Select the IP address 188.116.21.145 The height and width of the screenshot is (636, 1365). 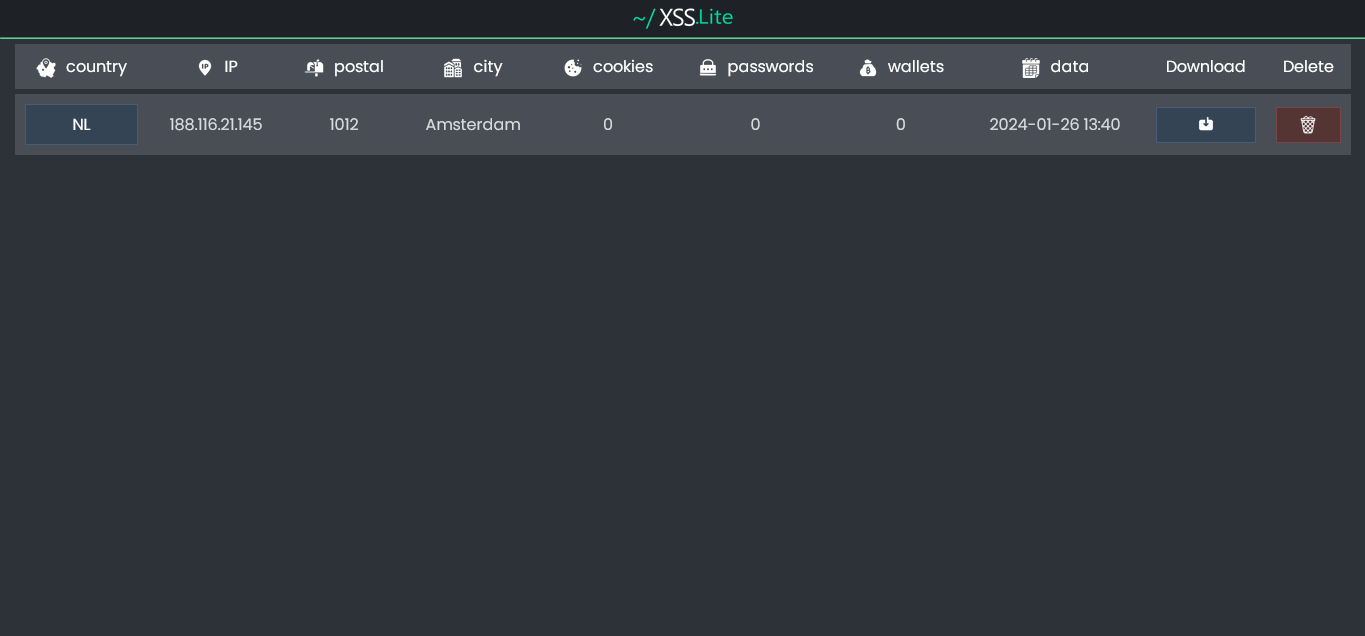coord(215,124)
